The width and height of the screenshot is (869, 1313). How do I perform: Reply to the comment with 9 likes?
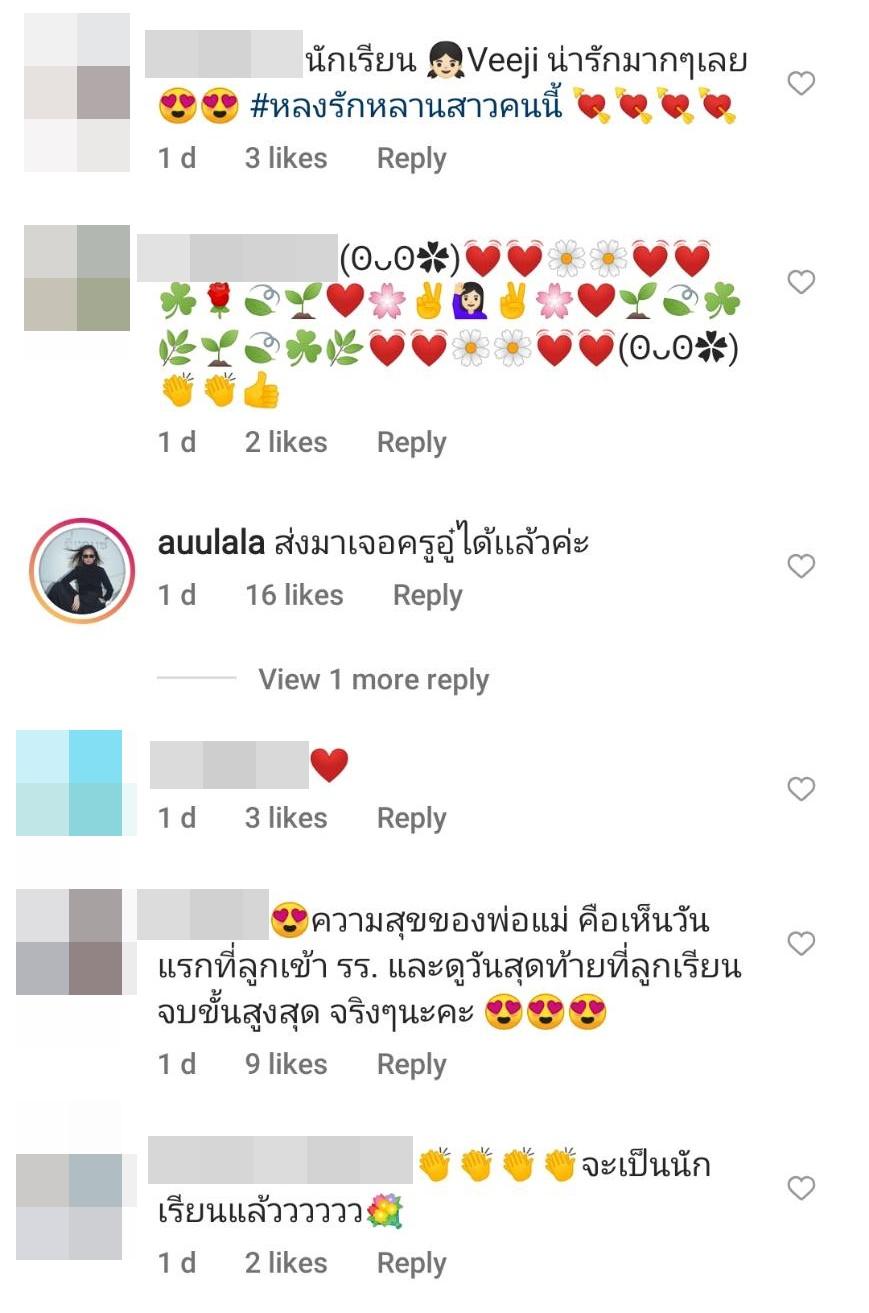click(411, 1065)
